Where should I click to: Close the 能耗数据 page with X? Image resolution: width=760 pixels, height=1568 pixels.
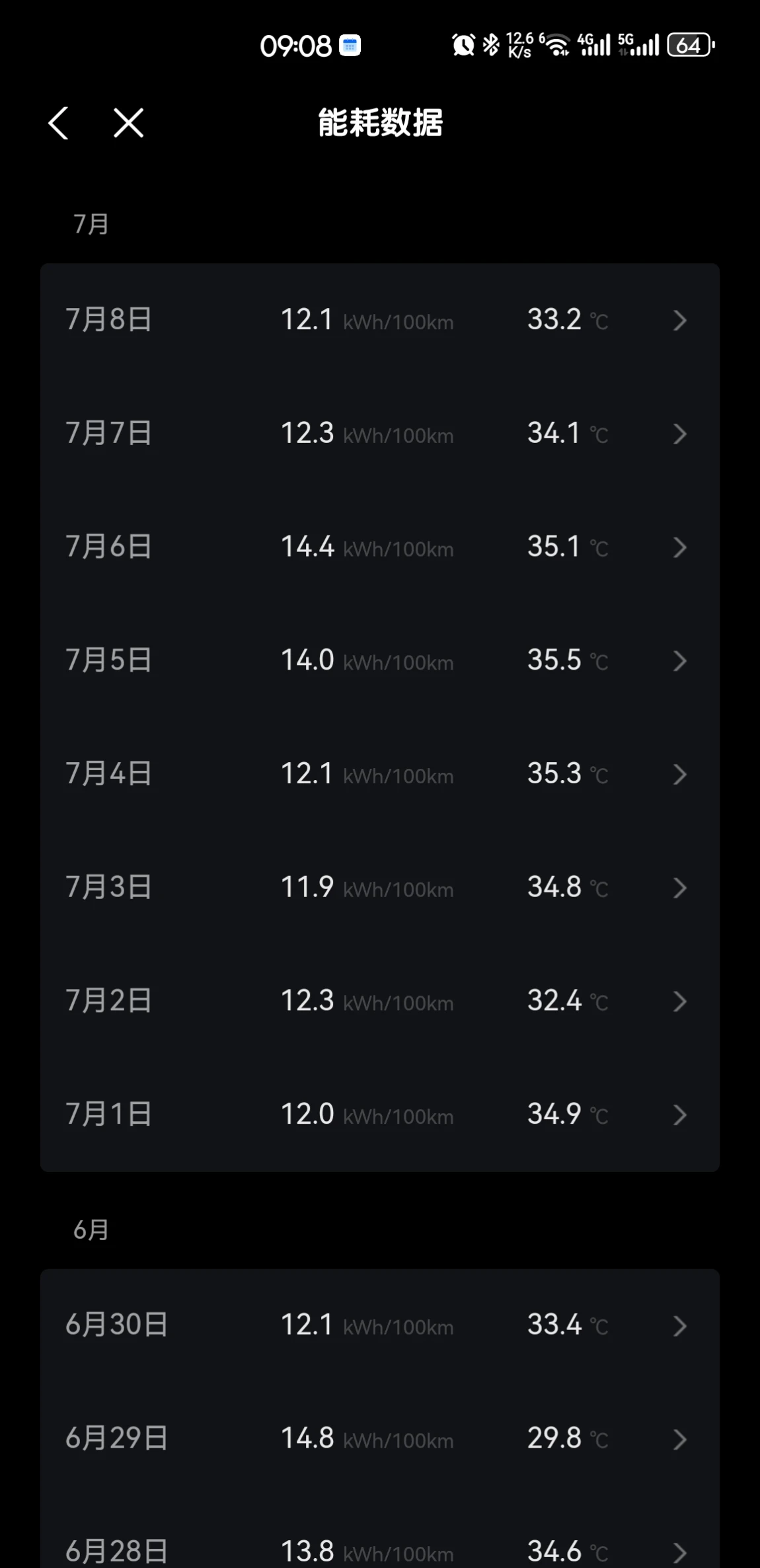[128, 123]
